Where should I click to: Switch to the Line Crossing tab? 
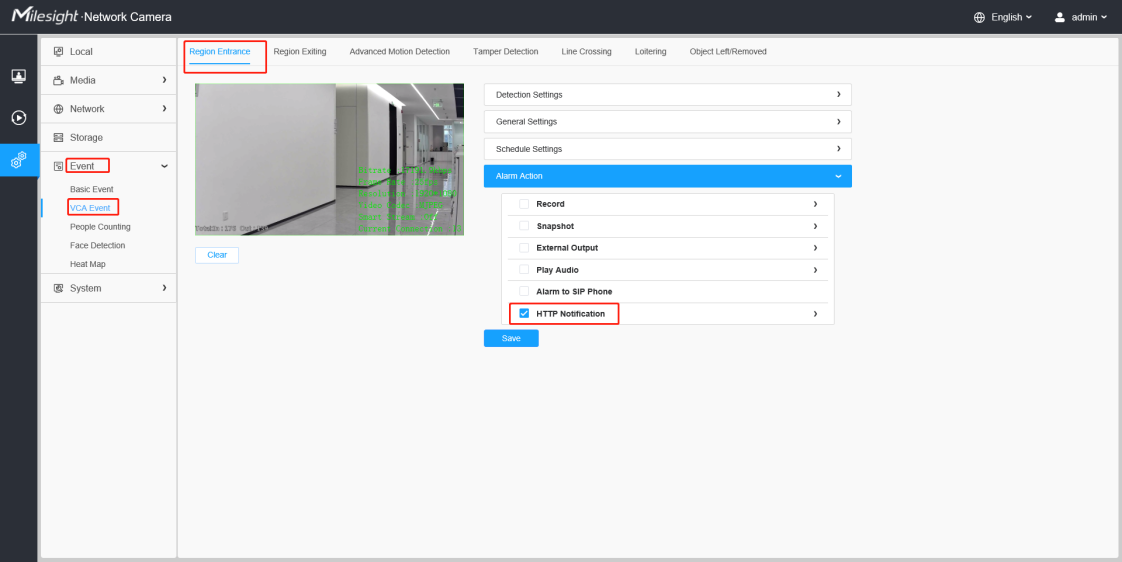(x=586, y=52)
